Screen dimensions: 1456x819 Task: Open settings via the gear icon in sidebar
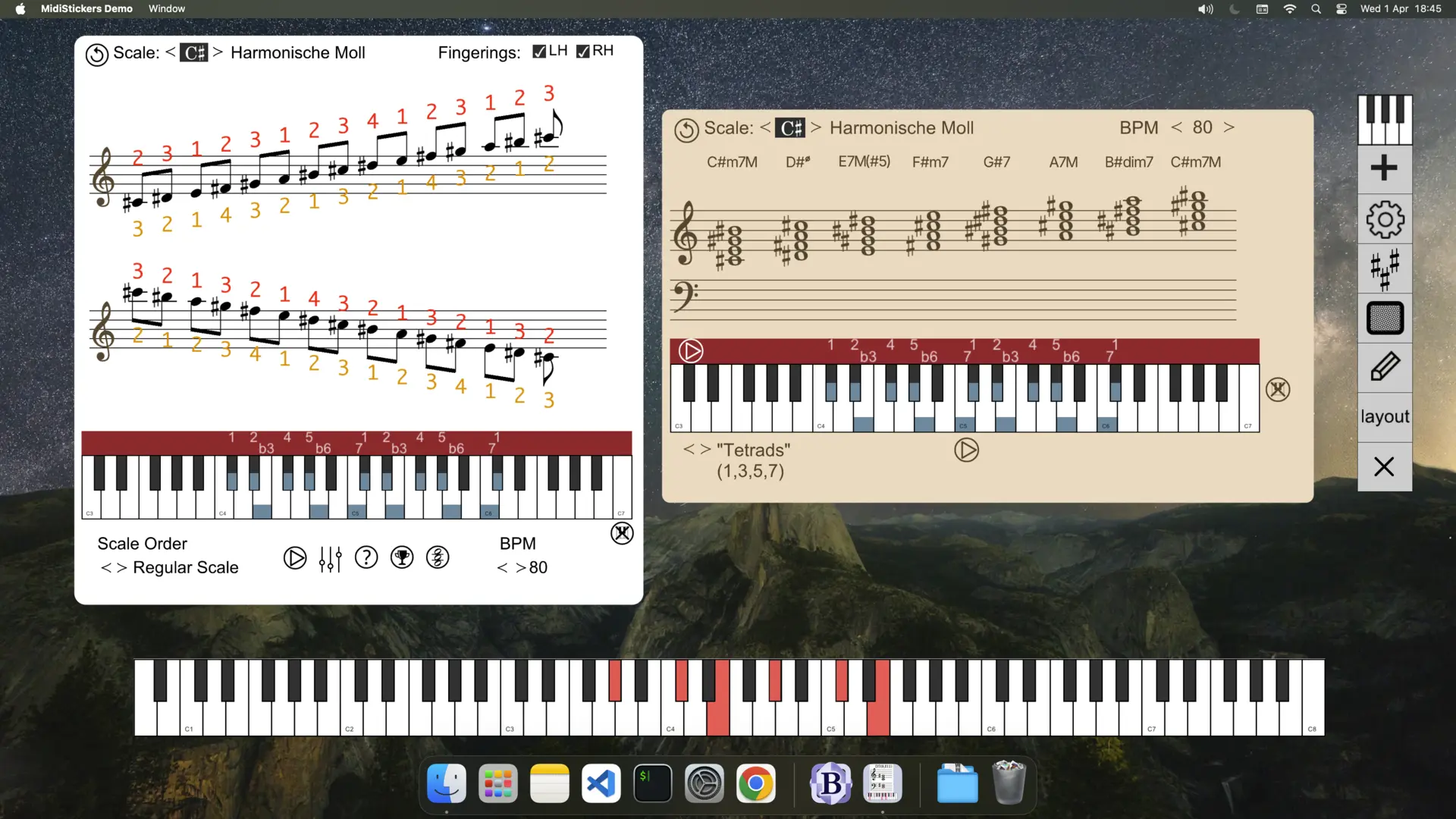1385,219
